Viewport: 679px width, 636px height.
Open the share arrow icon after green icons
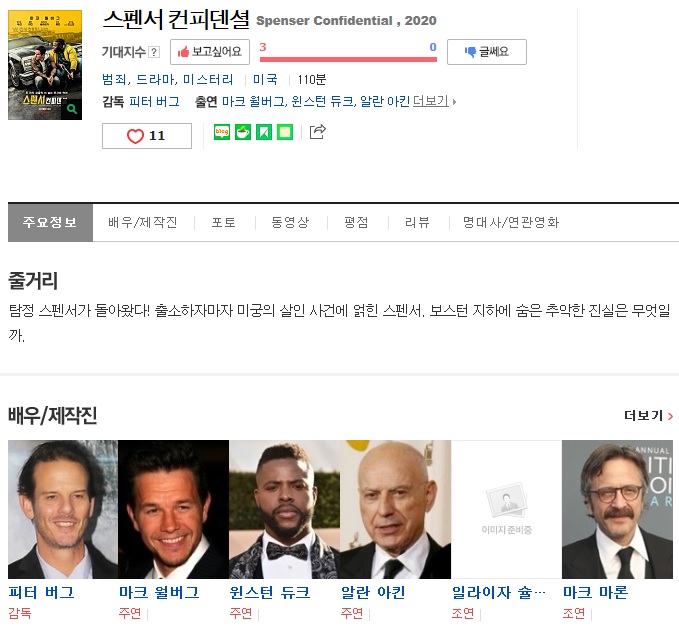pos(318,131)
